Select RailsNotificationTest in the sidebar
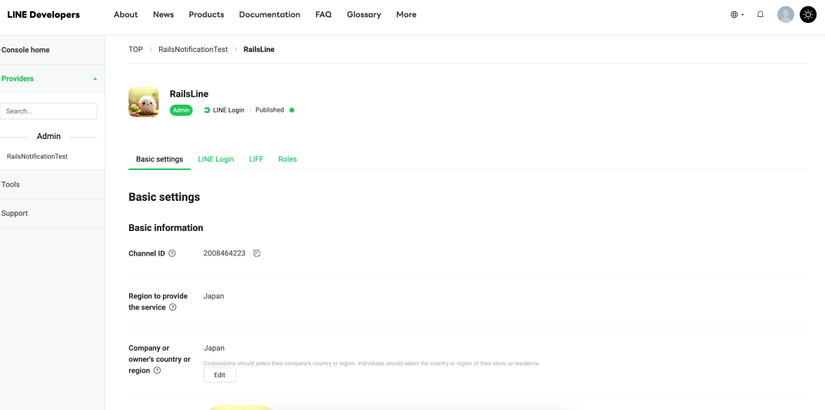 37,156
